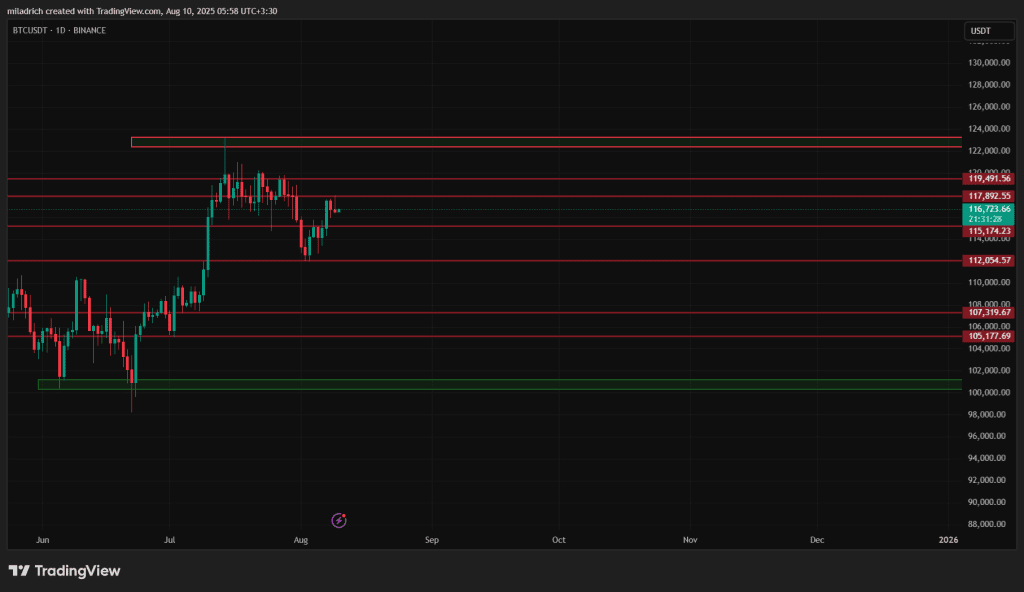The image size is (1024, 592).
Task: Click the Sep label on time axis
Action: click(432, 540)
